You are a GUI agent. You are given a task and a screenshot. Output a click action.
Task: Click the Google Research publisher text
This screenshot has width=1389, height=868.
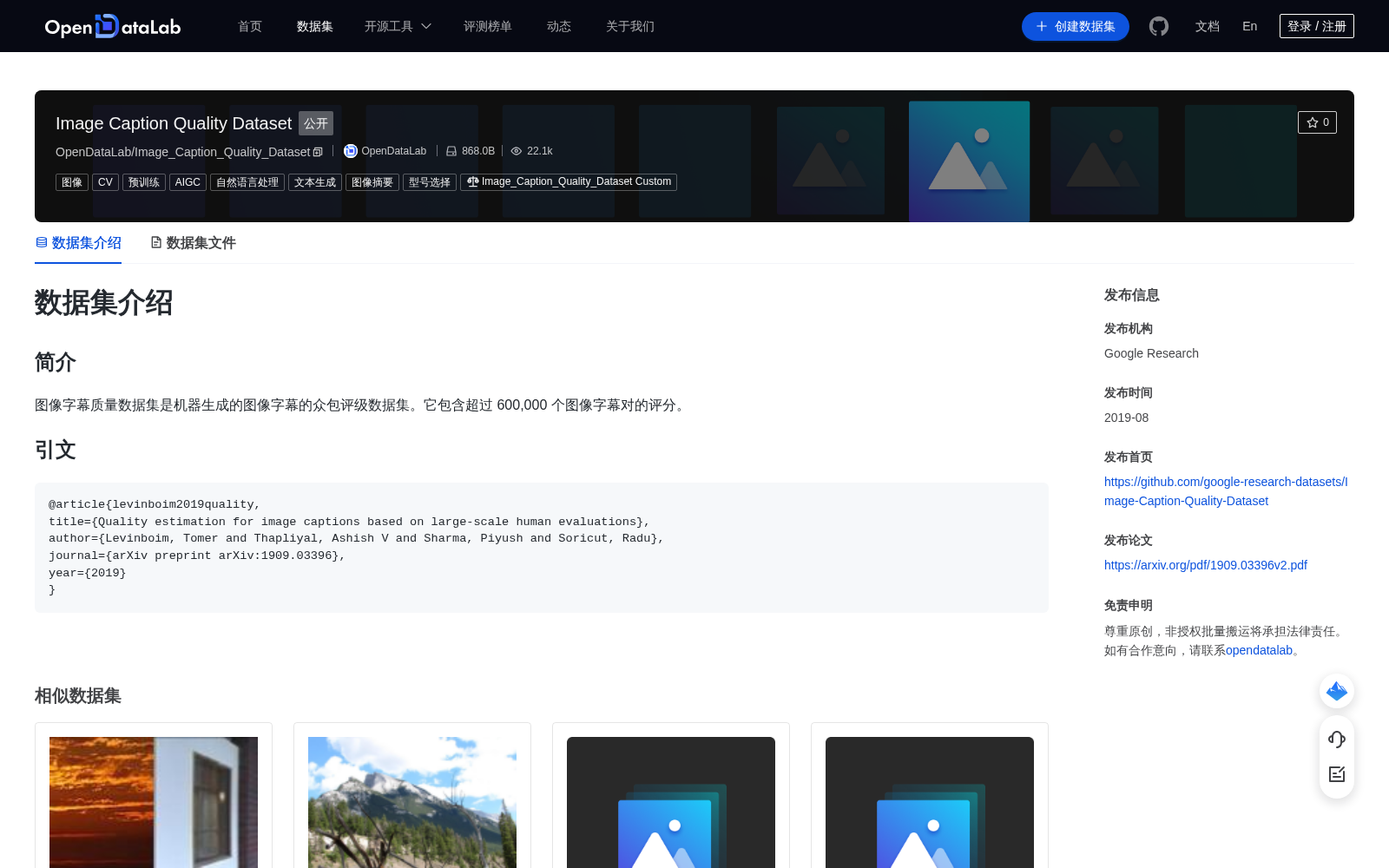[1151, 353]
